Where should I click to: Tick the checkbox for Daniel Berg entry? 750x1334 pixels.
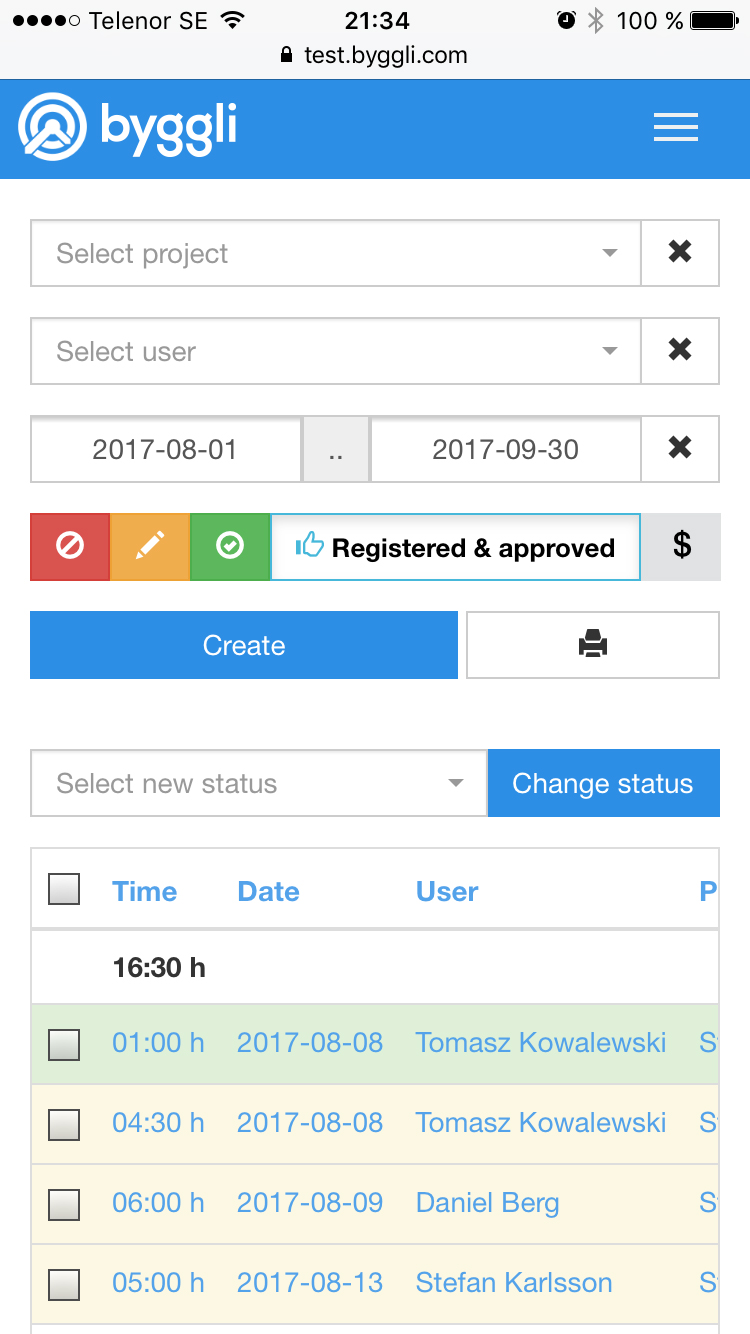click(64, 1204)
